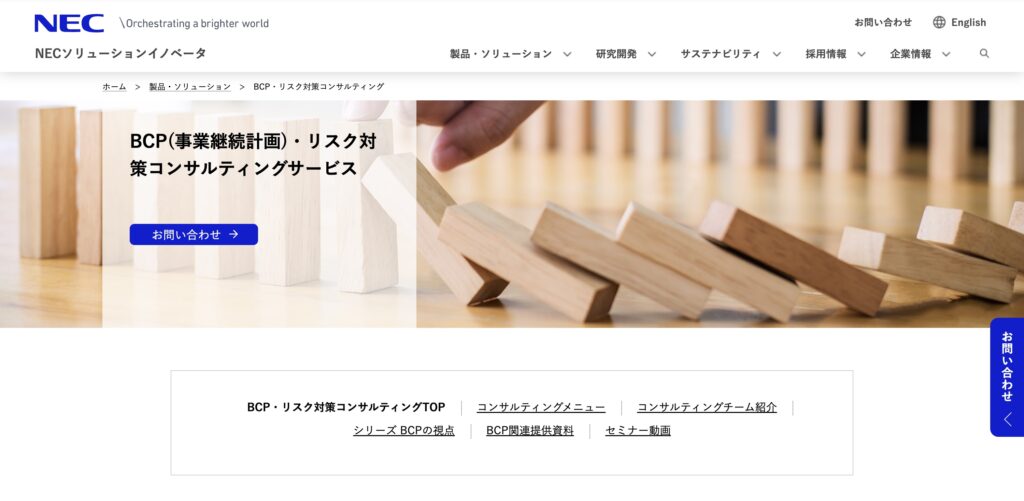The height and width of the screenshot is (501, 1024).
Task: Open コンサルティングチーム紹介 link
Action: click(x=707, y=407)
